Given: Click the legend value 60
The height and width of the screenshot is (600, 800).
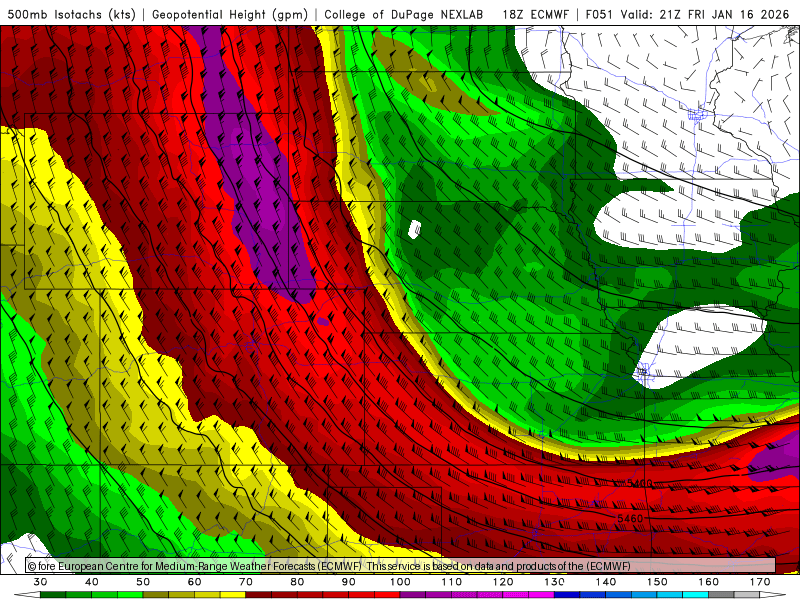Looking at the screenshot, I should (194, 582).
